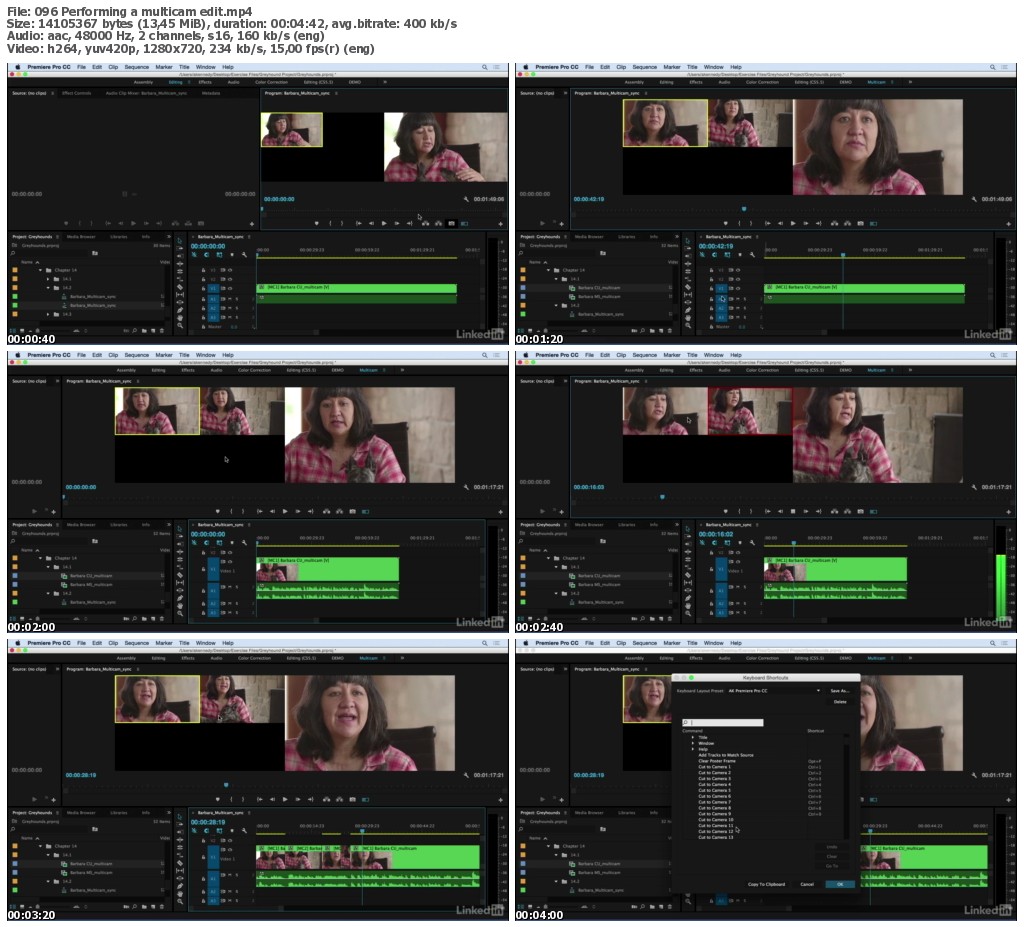Collapse Chapter 14 bin in 00:00:40 frame
The height and width of the screenshot is (927, 1024).
click(x=40, y=270)
